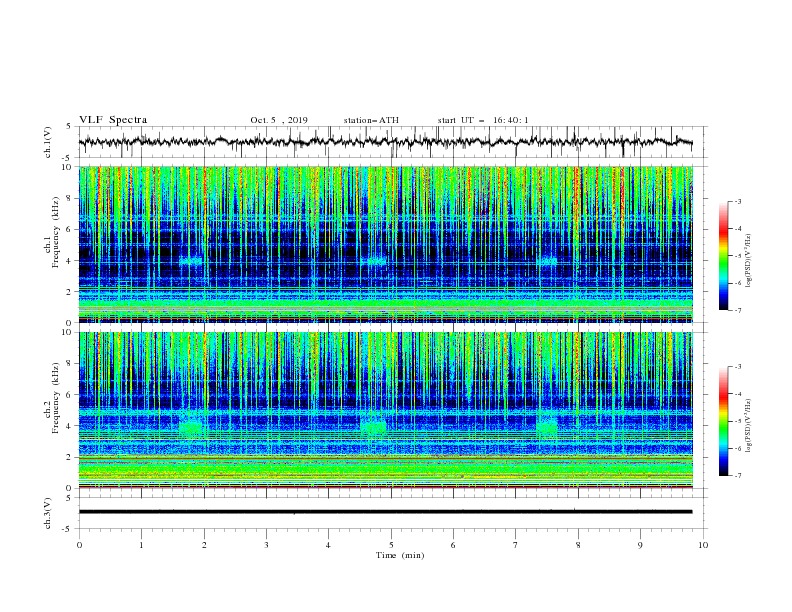792x612 pixels.
Task: Click the ch.2 frequency axis "6" tick
Action: click(x=69, y=395)
